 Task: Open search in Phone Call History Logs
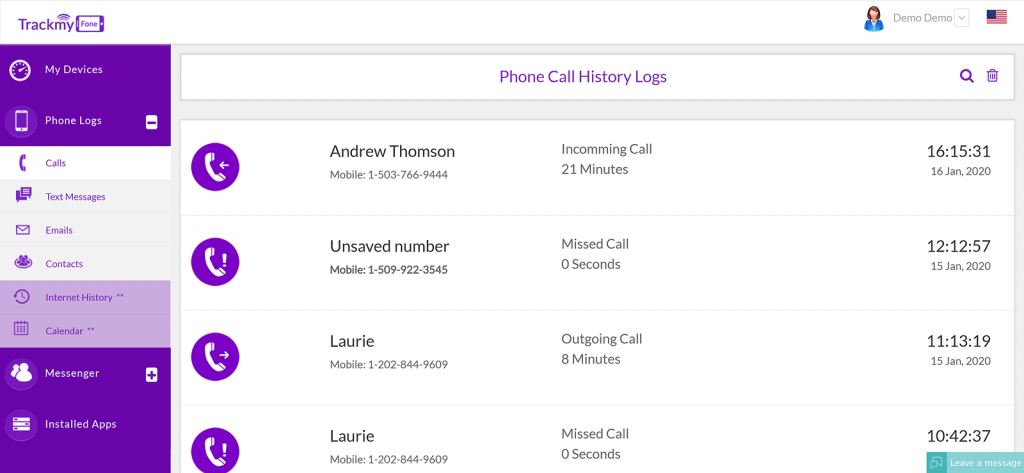pyautogui.click(x=967, y=76)
